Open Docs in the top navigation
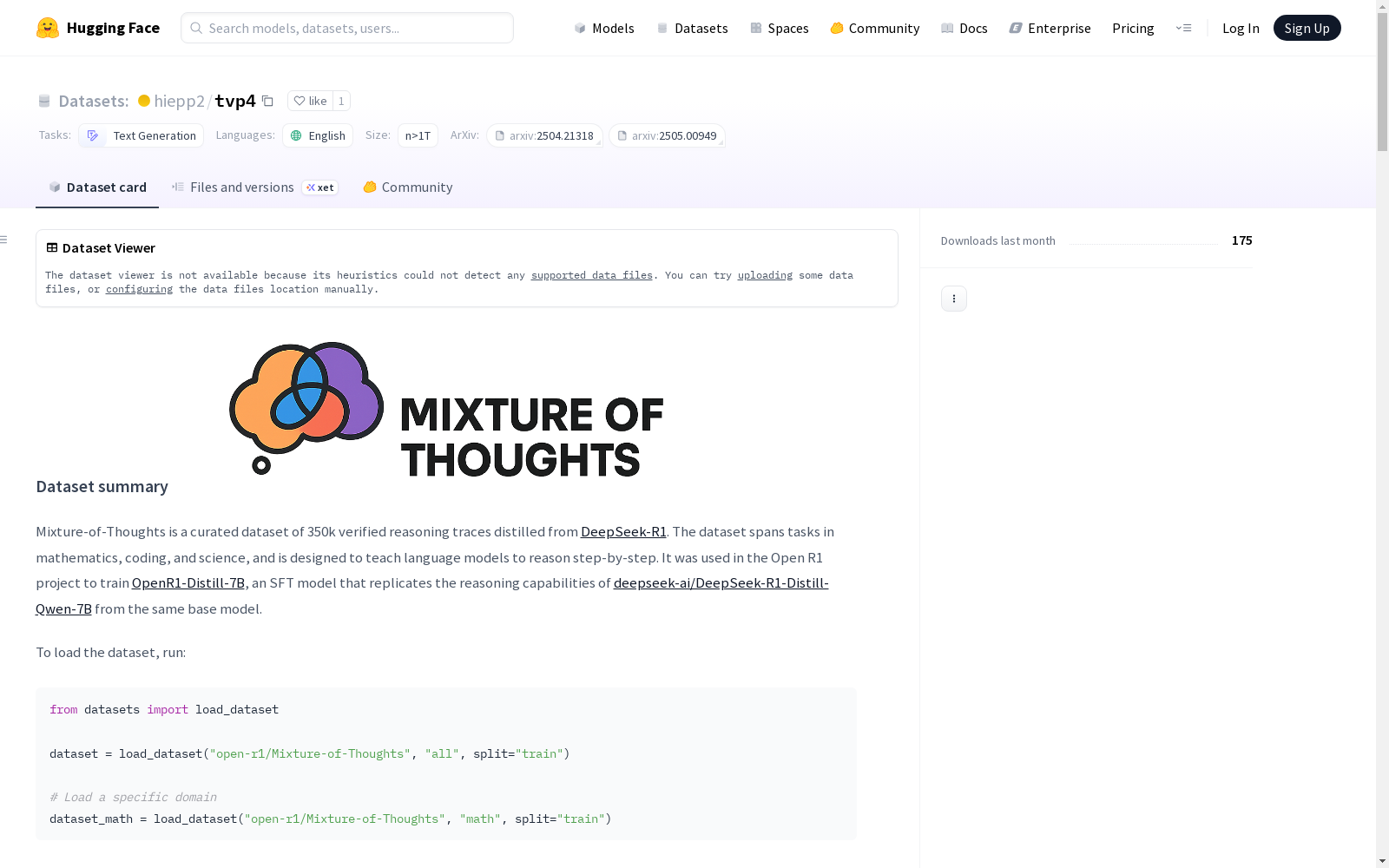The height and width of the screenshot is (868, 1389). (x=964, y=28)
